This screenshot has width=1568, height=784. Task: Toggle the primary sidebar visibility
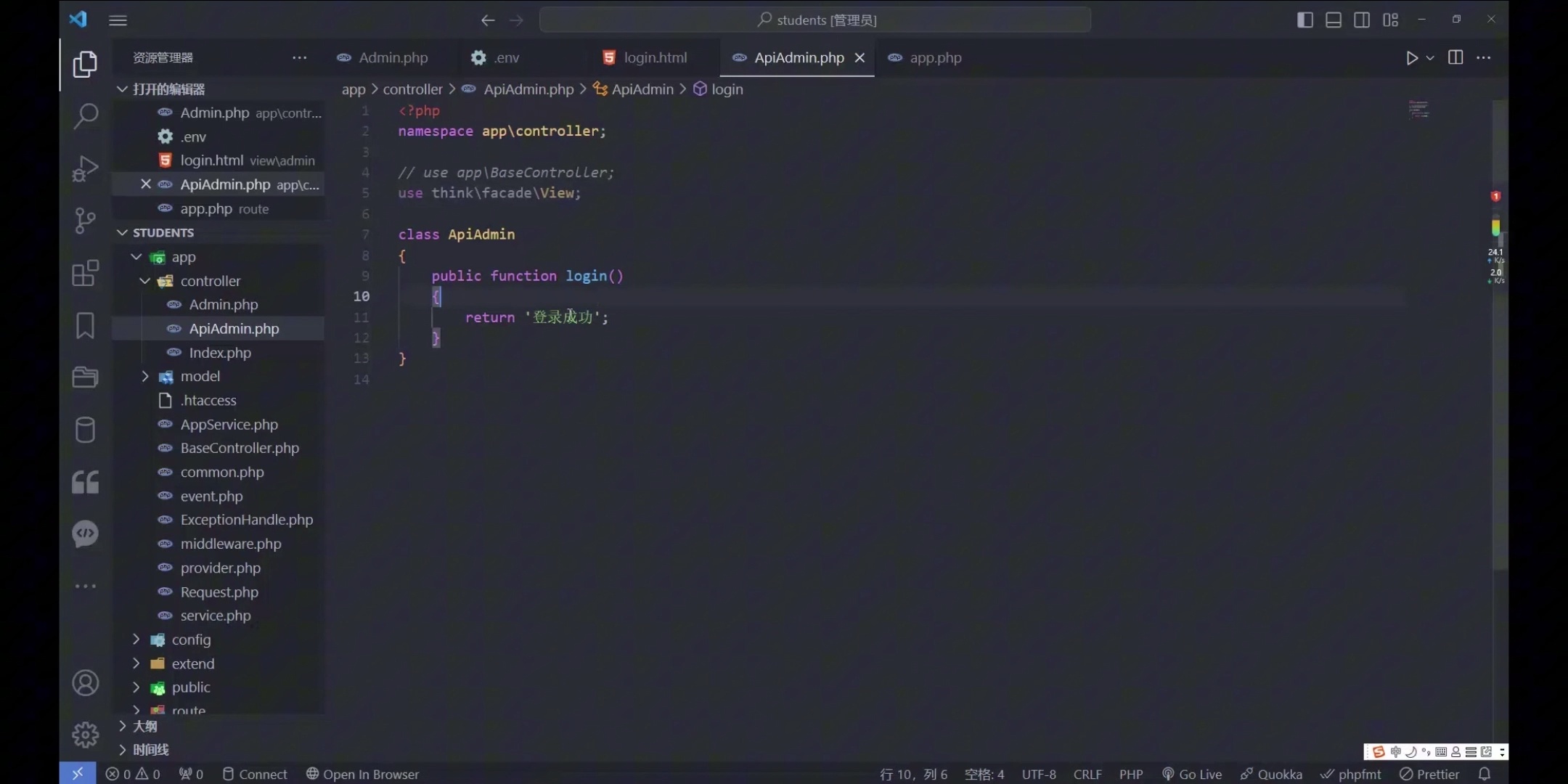(1304, 20)
